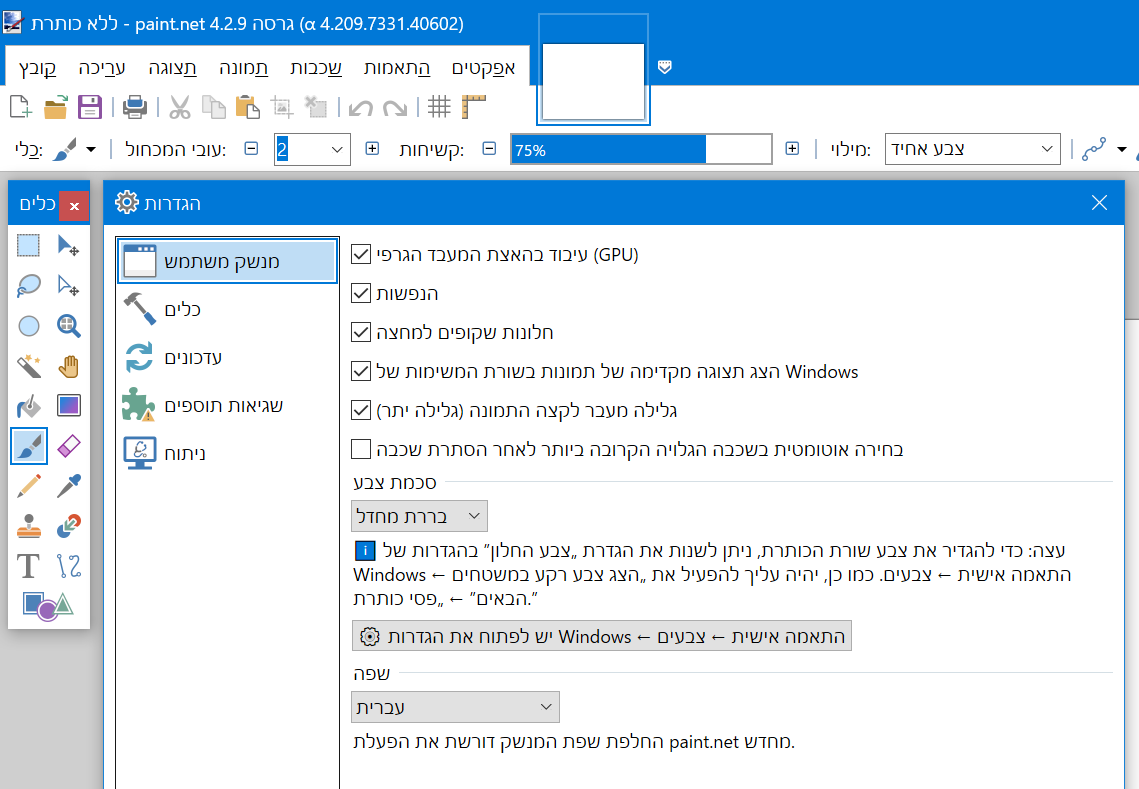This screenshot has height=789, width=1139.
Task: Select the Pan hand tool
Action: [68, 365]
